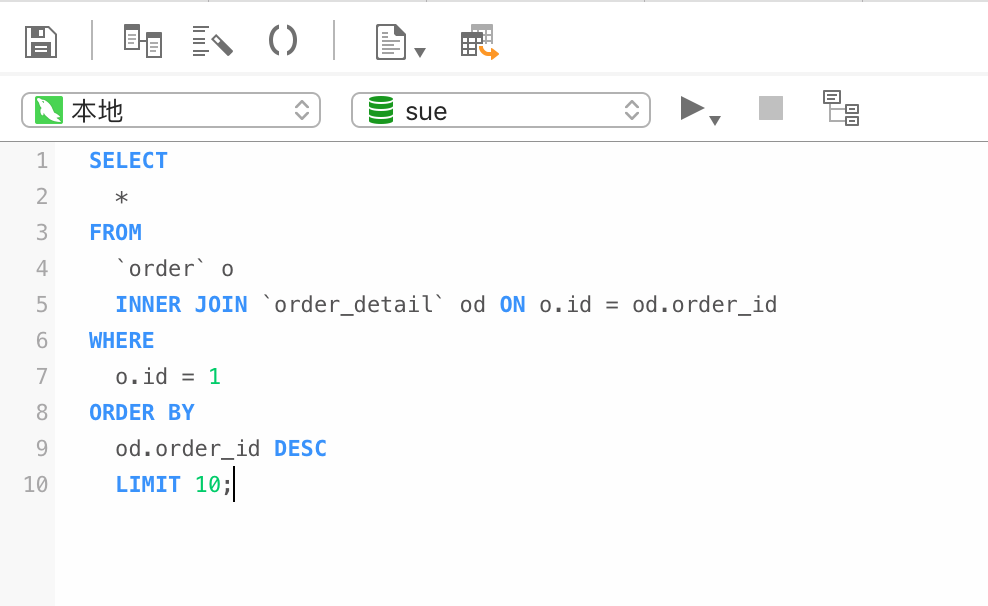The width and height of the screenshot is (988, 606).
Task: Insert a code snippet
Action: point(282,40)
